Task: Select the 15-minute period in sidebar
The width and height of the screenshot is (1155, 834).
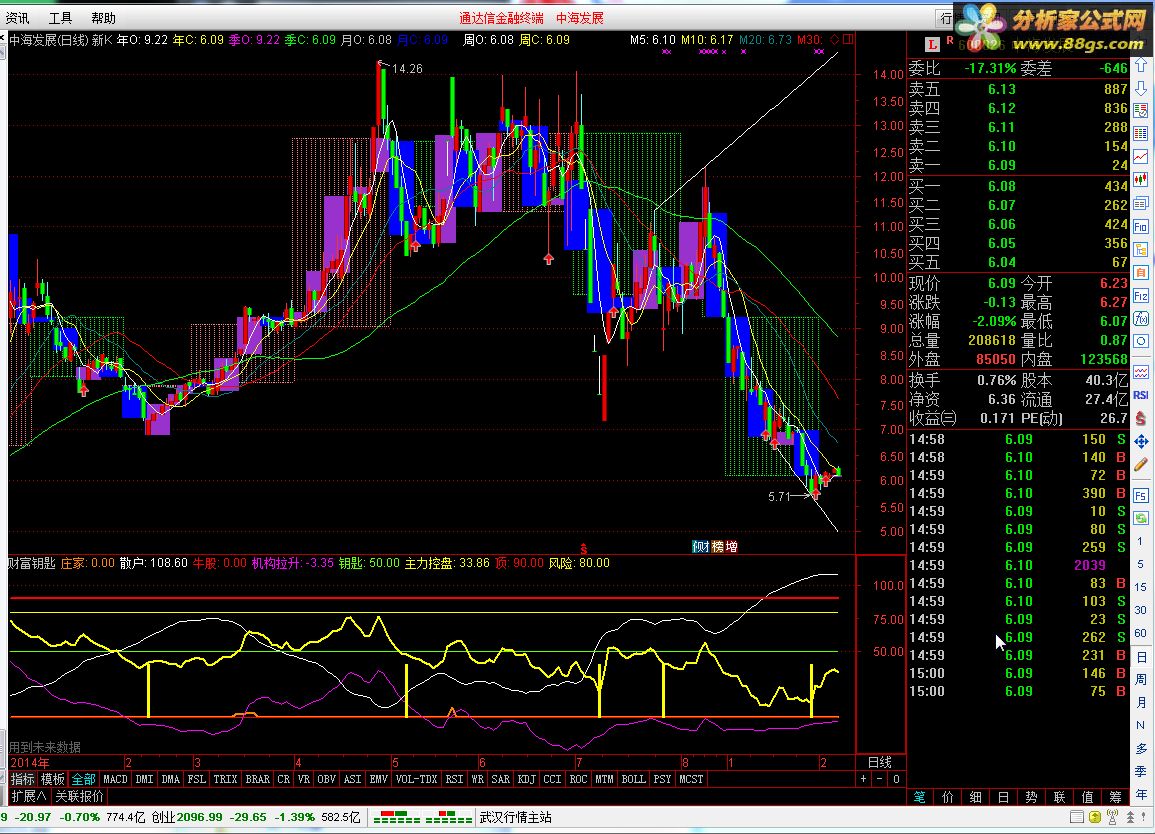Action: coord(1140,587)
